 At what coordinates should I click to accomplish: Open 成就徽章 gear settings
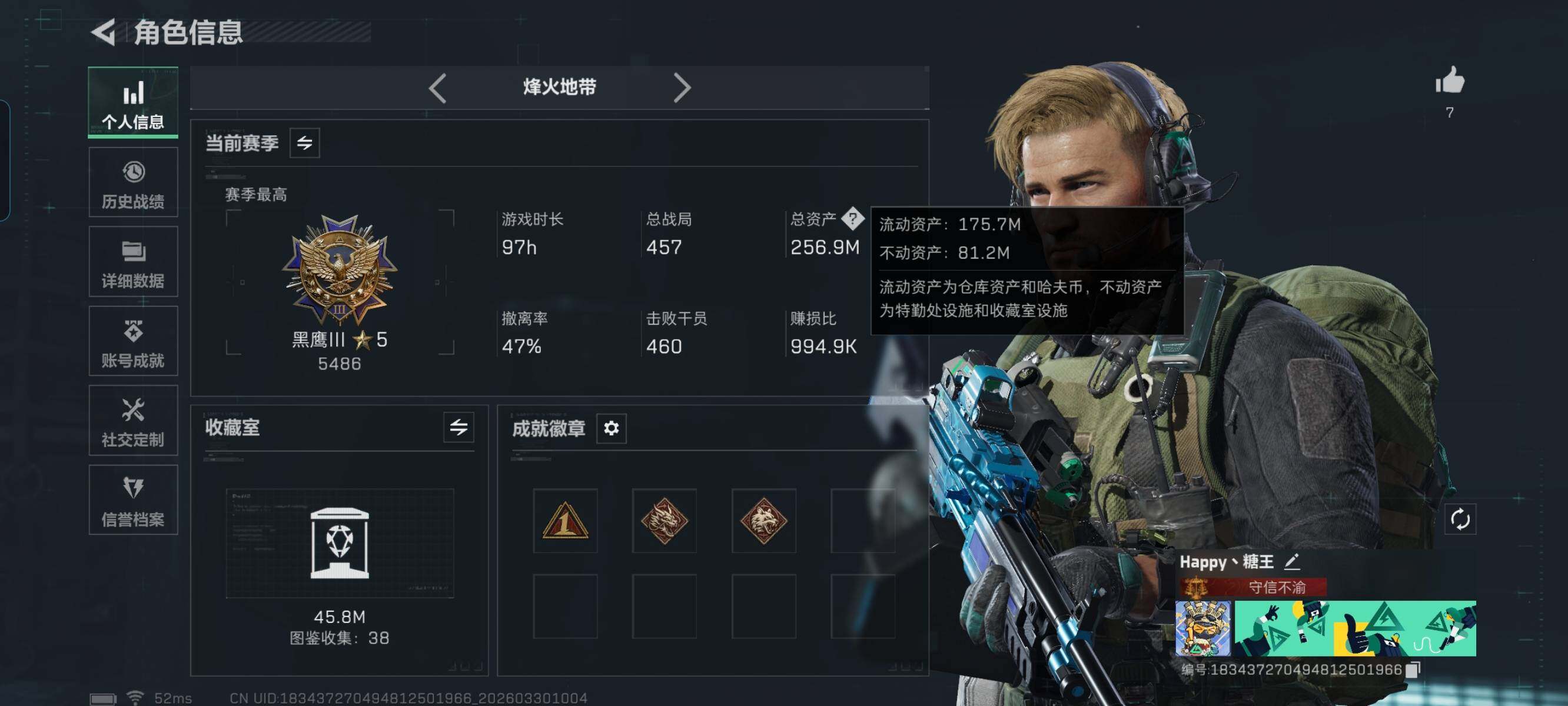(x=611, y=428)
